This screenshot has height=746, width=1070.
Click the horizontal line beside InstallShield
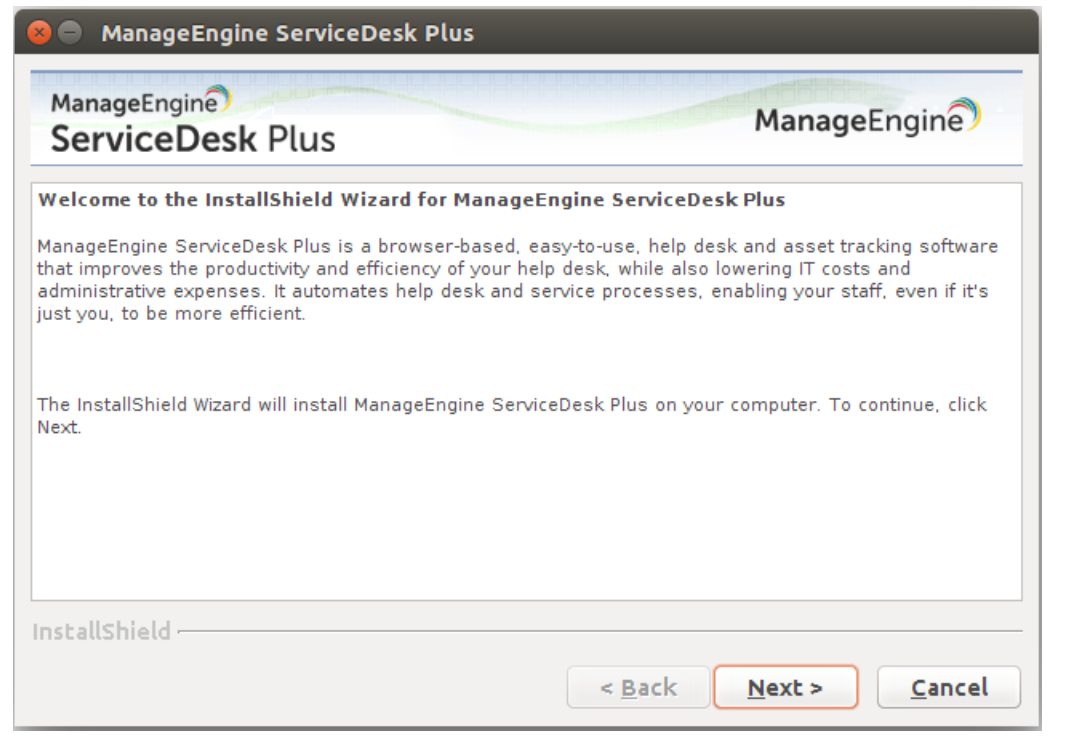point(600,631)
